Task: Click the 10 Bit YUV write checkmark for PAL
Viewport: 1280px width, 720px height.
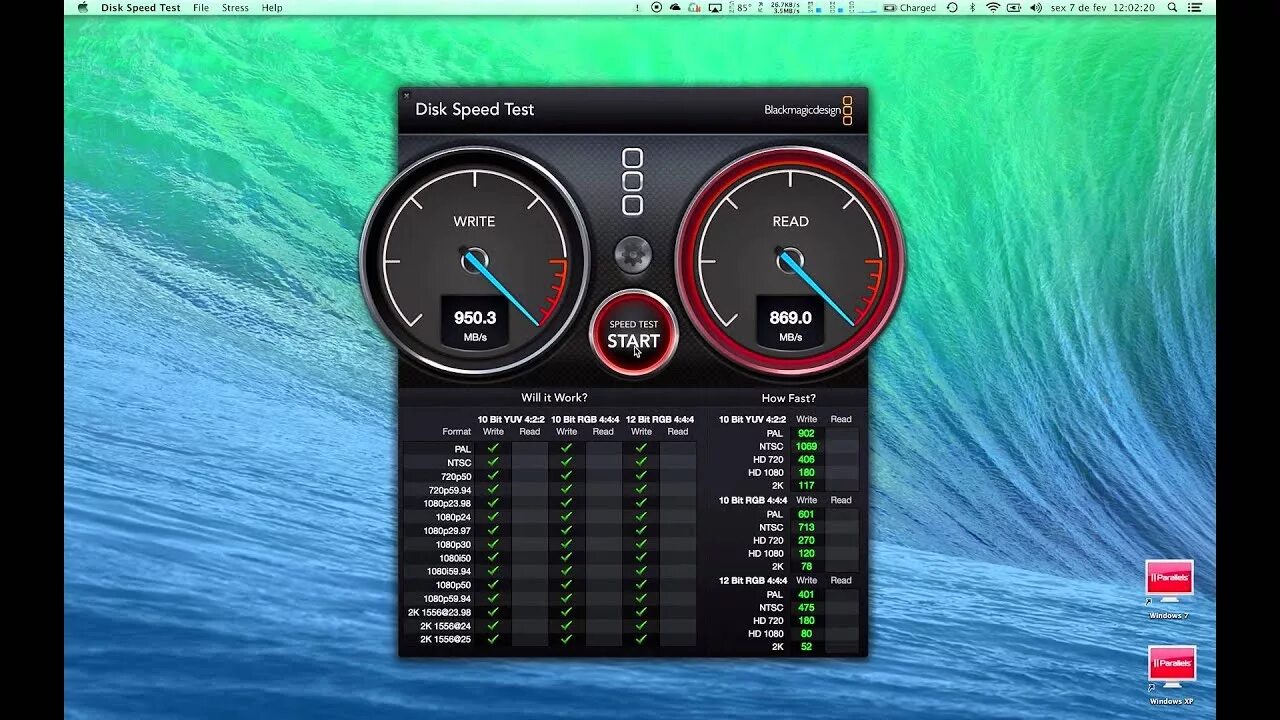Action: (493, 450)
